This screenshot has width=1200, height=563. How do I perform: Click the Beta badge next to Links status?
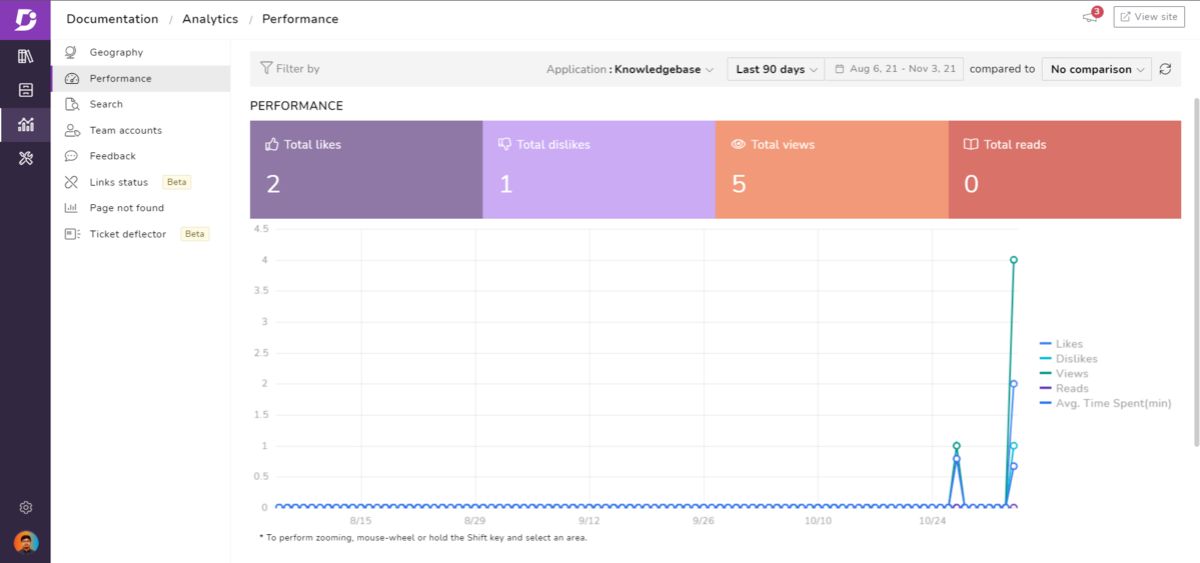click(x=177, y=182)
